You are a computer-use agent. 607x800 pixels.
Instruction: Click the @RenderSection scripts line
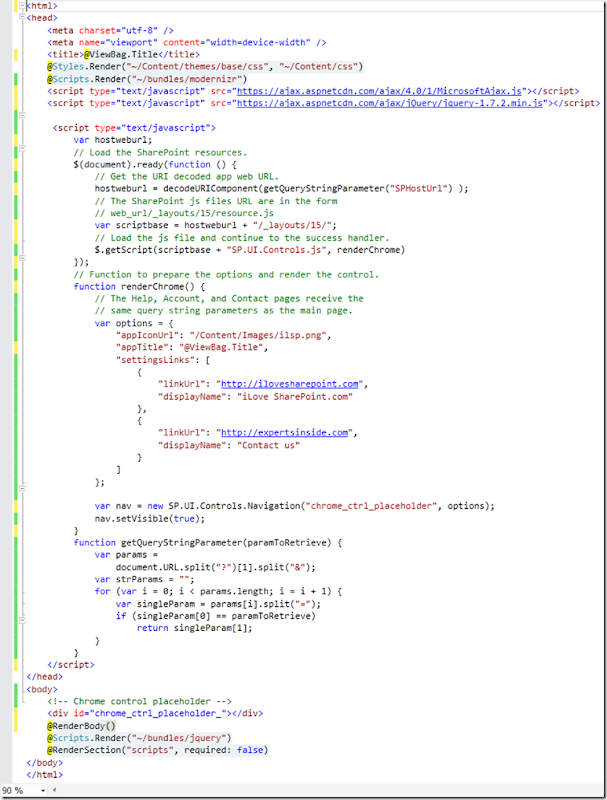click(x=158, y=751)
